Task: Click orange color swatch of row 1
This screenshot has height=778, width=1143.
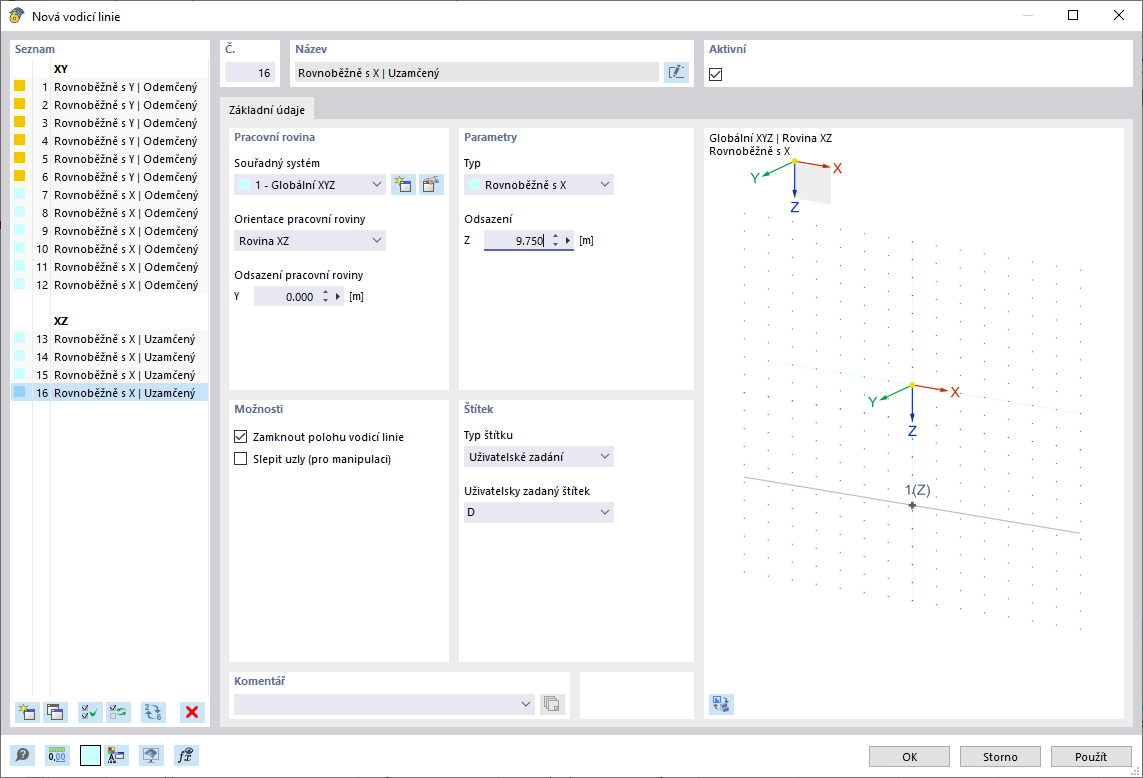Action: (20, 86)
